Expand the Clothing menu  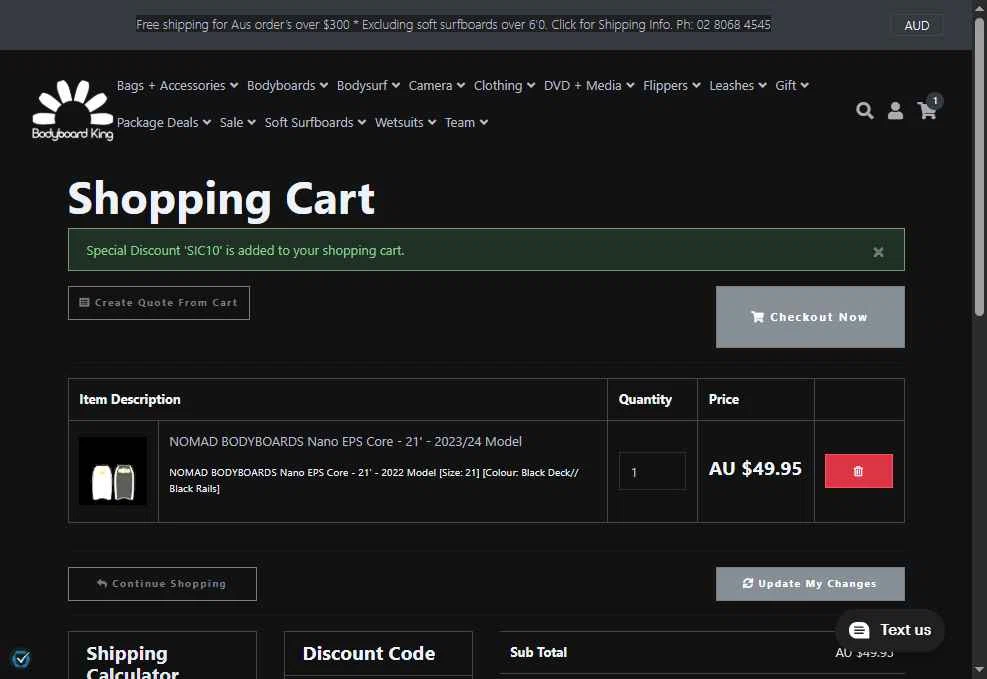504,86
